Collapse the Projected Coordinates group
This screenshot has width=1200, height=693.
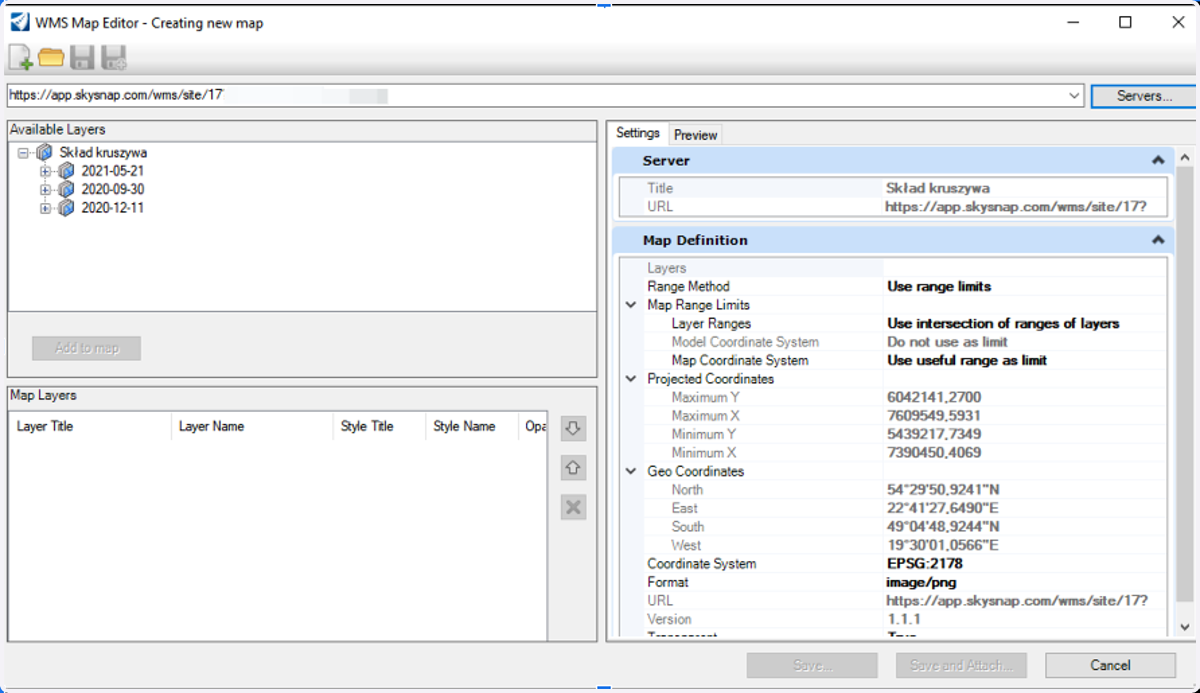(x=630, y=379)
